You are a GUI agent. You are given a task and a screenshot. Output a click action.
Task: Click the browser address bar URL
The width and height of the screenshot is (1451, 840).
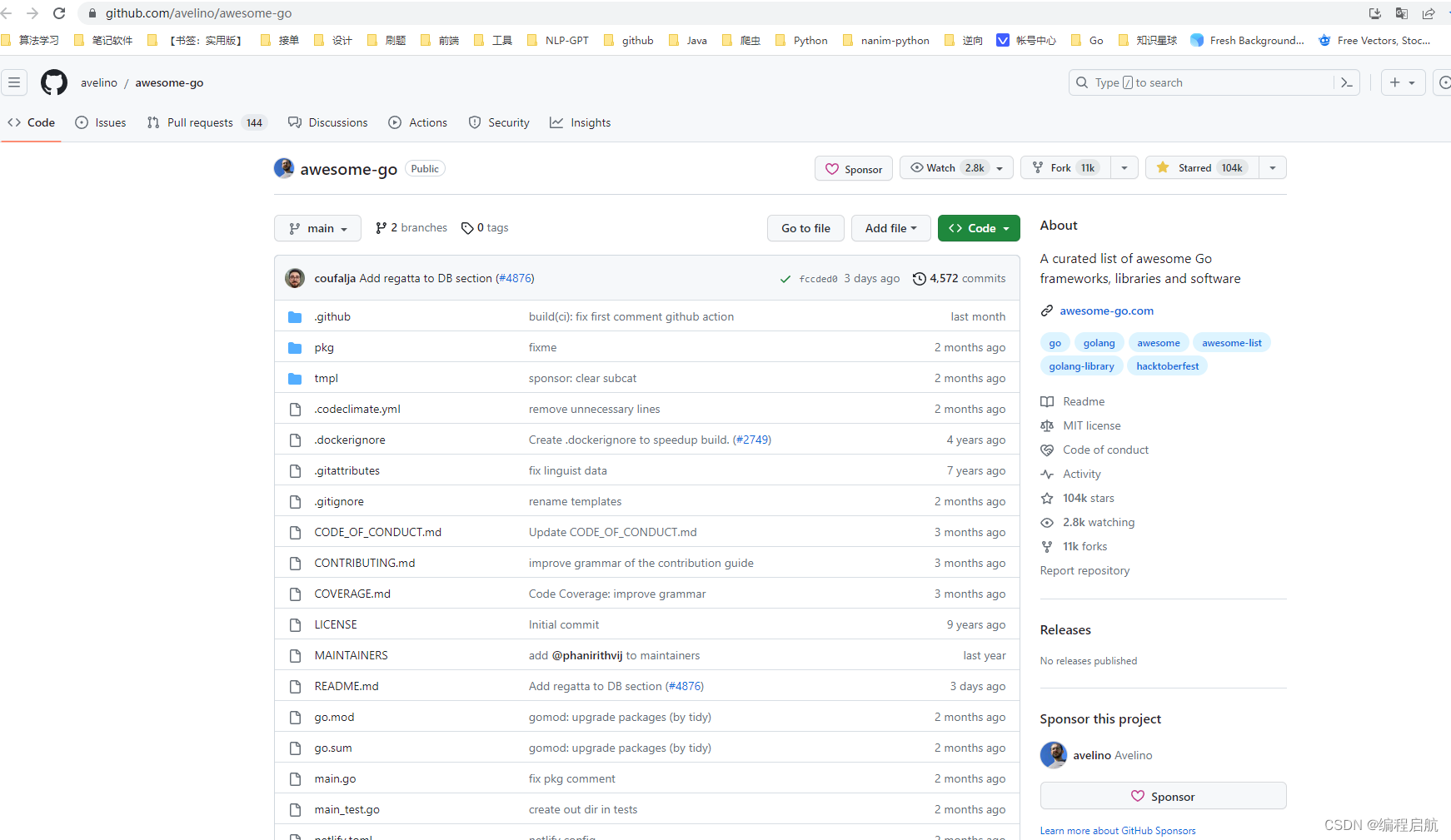coord(198,13)
